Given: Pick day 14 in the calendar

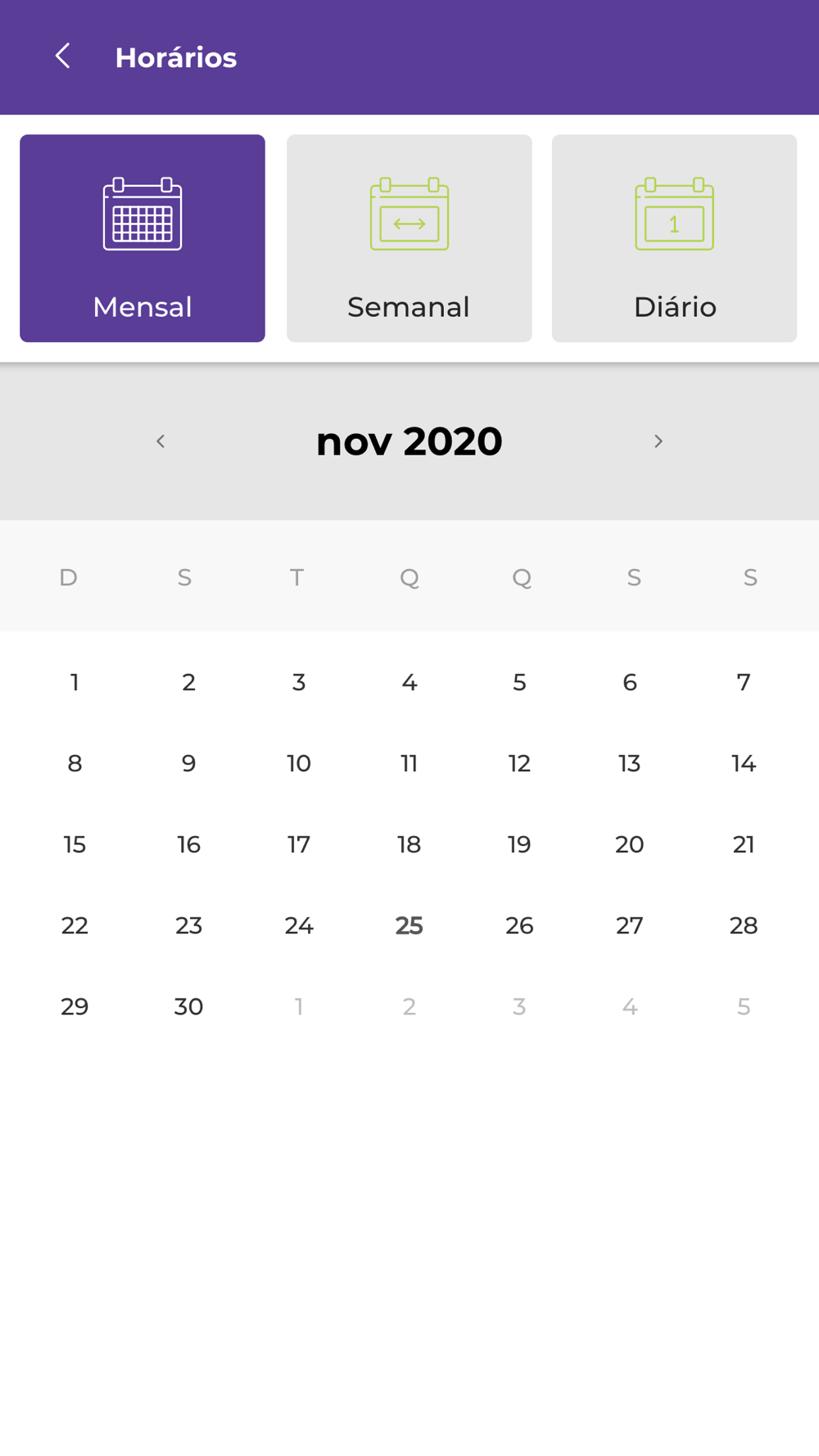Looking at the screenshot, I should tap(744, 763).
